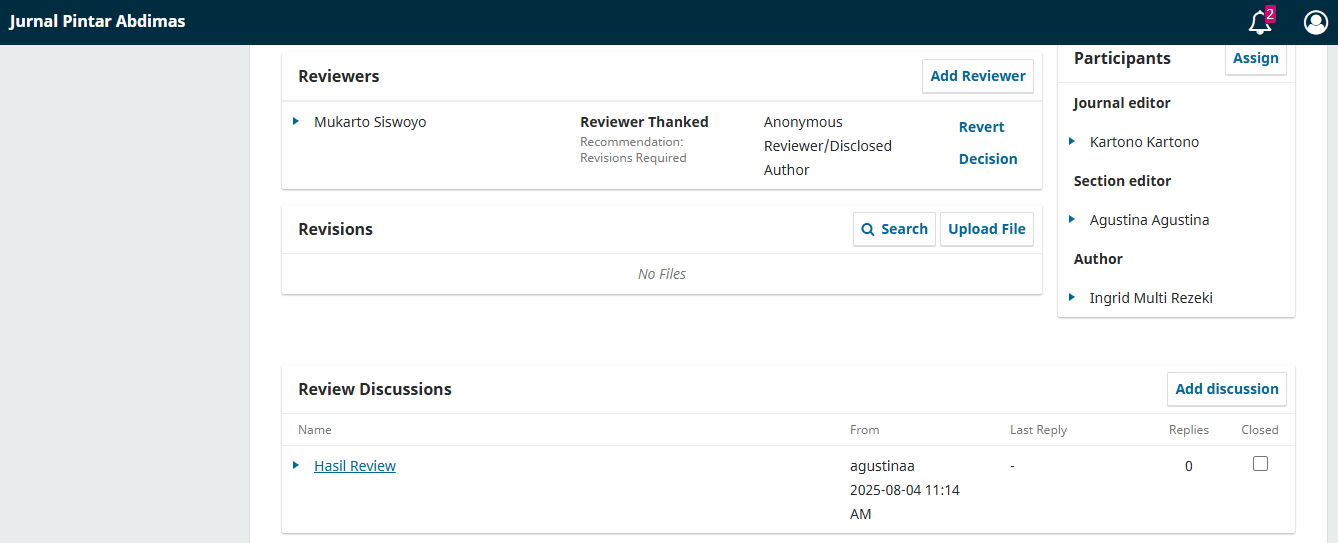
Task: Expand Ingrid Multi Rezeki author entry
Action: pyautogui.click(x=1072, y=297)
